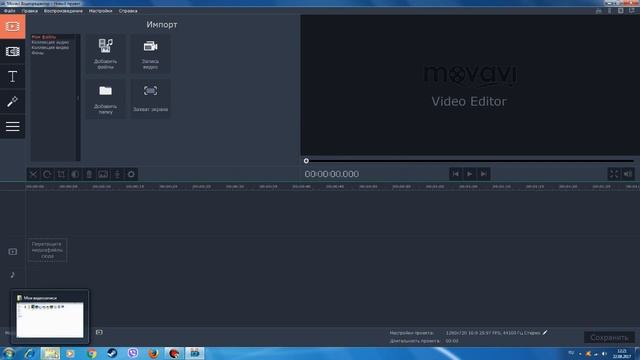
Task: Click Запись видео to record video
Action: tap(150, 54)
